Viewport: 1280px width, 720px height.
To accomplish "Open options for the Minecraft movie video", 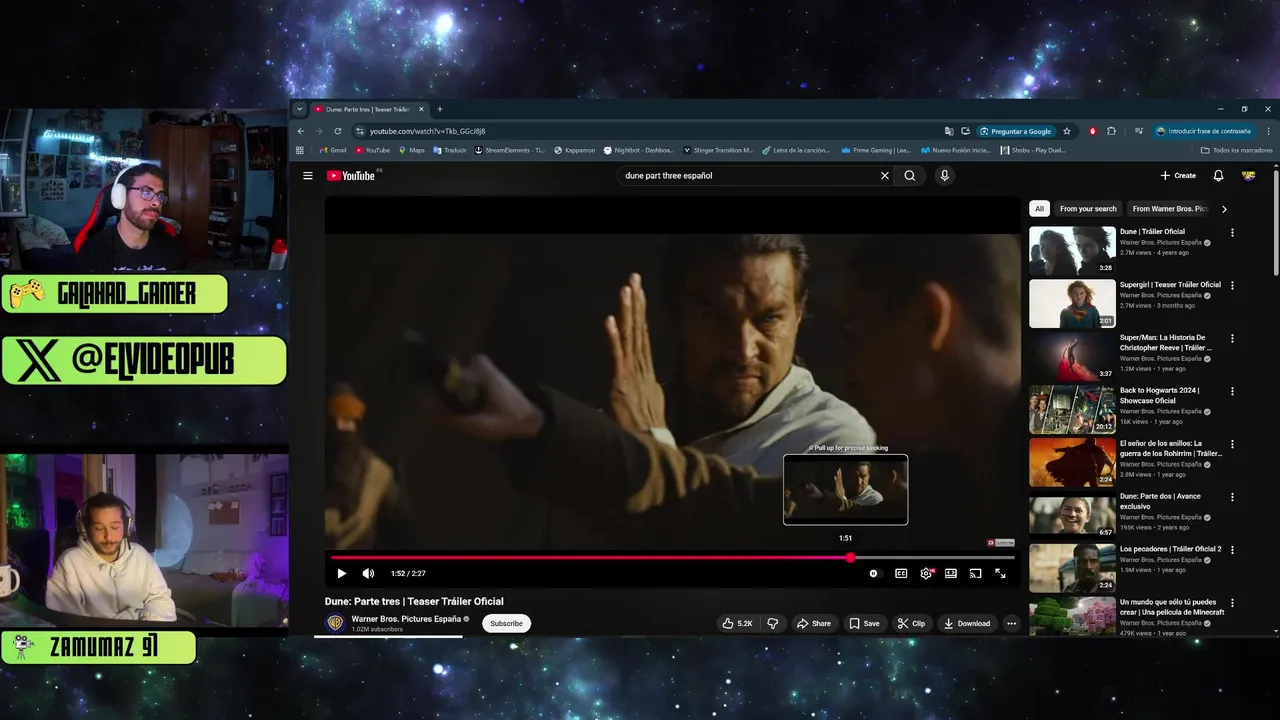I will (x=1232, y=604).
